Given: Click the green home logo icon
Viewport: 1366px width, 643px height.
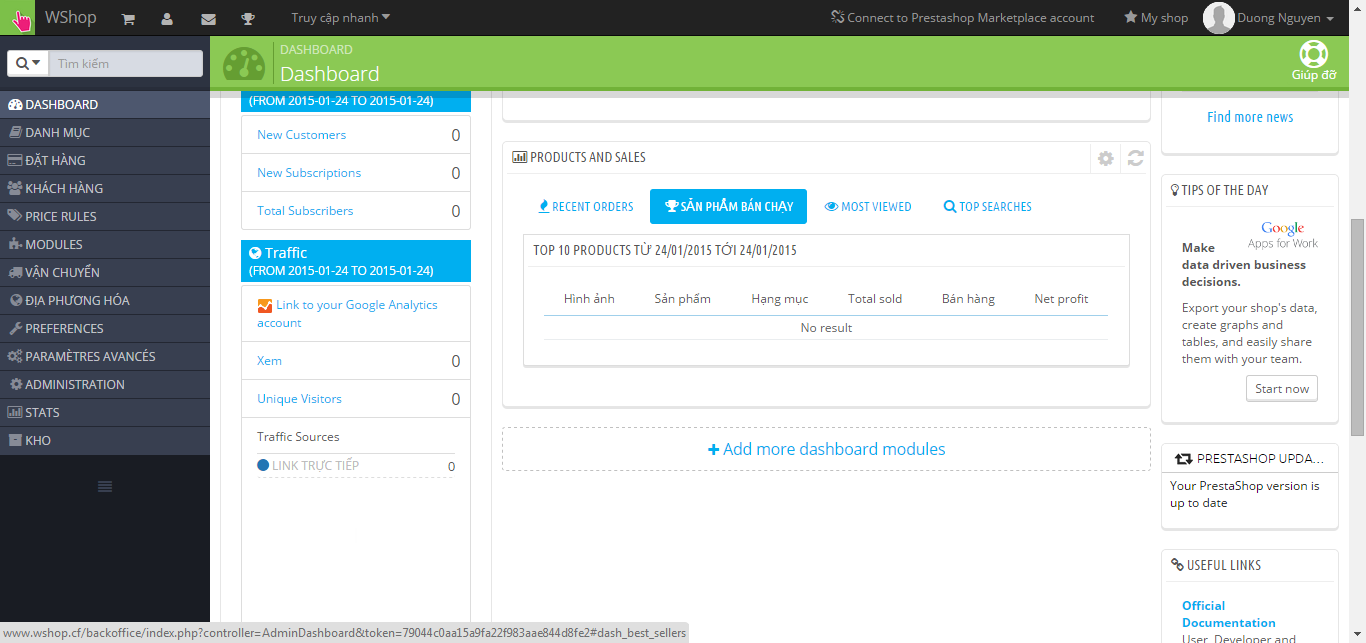Looking at the screenshot, I should click(x=18, y=18).
